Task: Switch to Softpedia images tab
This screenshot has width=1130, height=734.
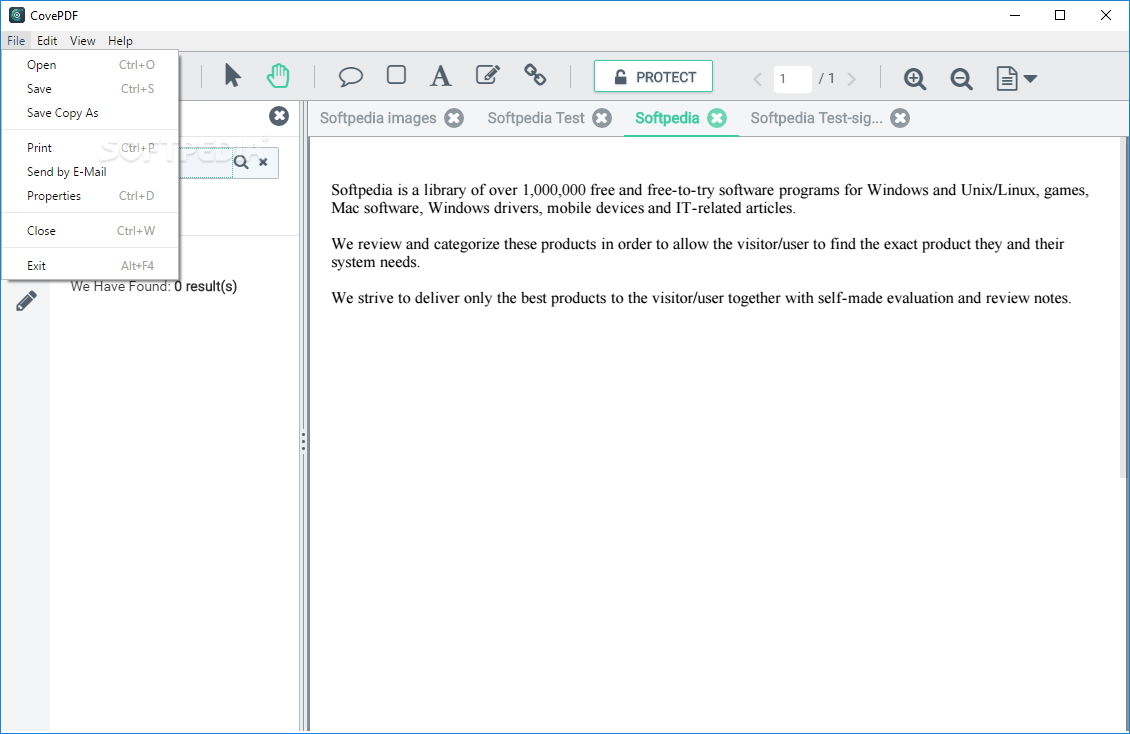Action: tap(378, 118)
